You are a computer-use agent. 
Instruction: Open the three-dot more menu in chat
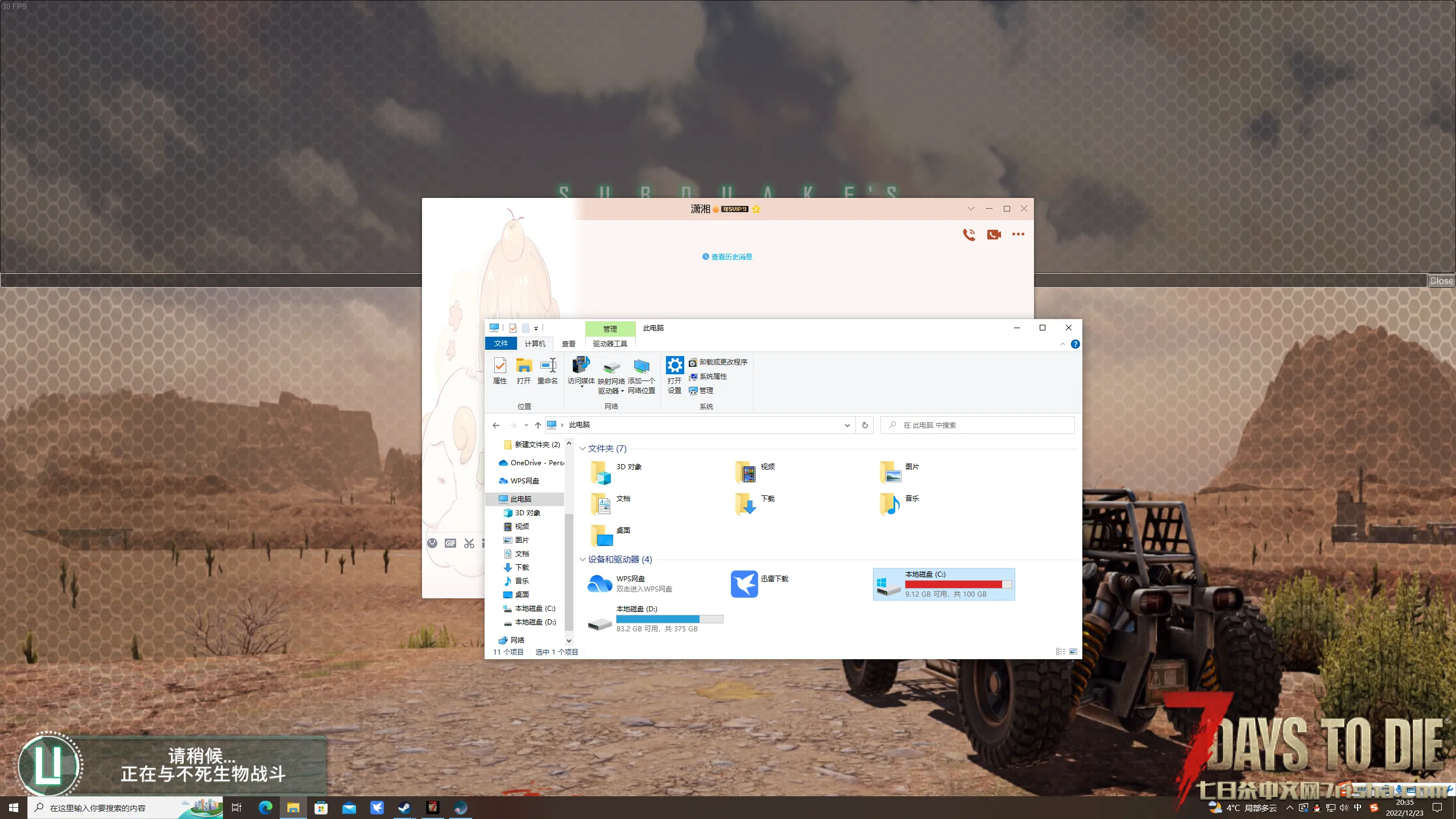coord(1018,234)
